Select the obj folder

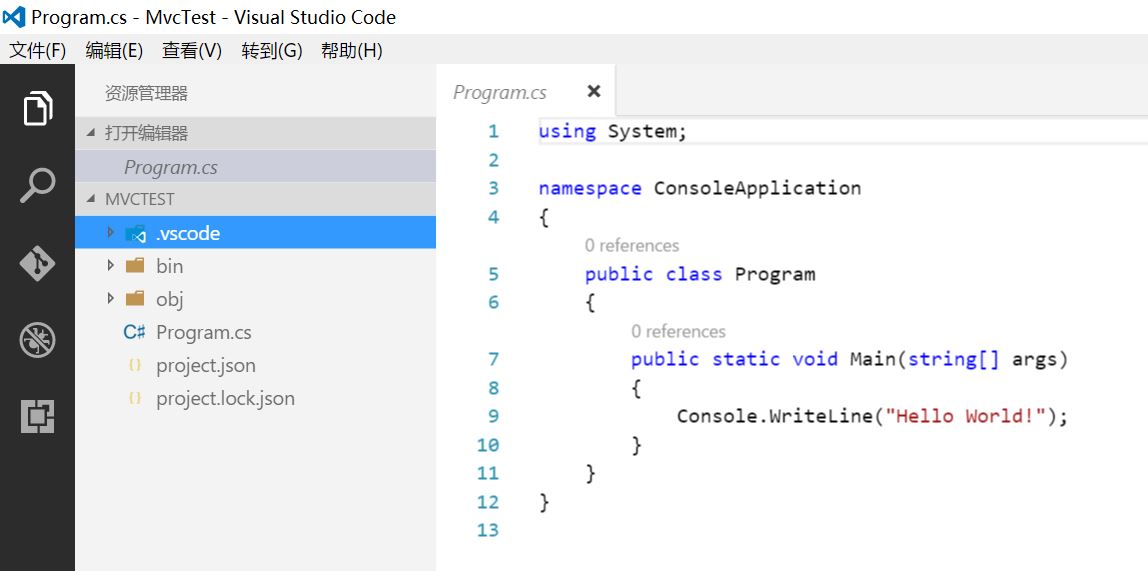click(x=256, y=299)
